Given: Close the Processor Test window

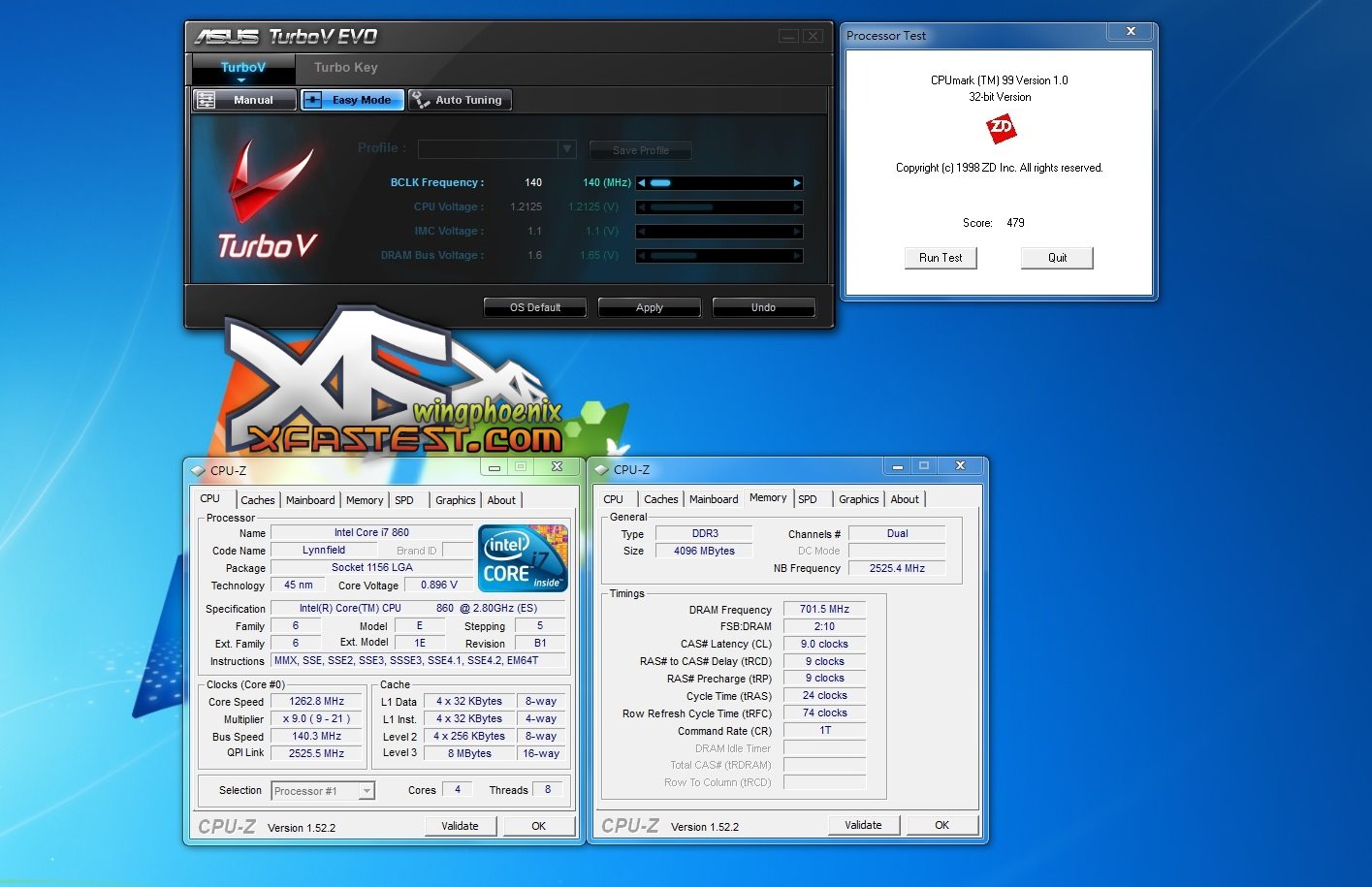Looking at the screenshot, I should click(x=1131, y=32).
